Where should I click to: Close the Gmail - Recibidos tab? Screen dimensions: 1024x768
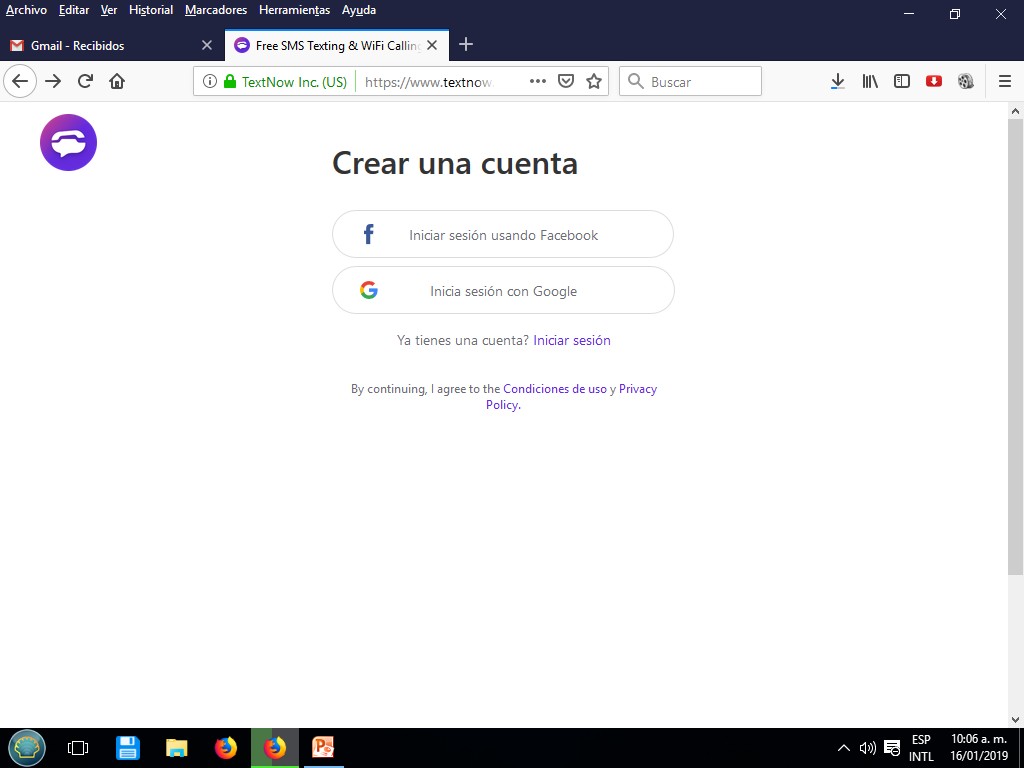(x=207, y=45)
